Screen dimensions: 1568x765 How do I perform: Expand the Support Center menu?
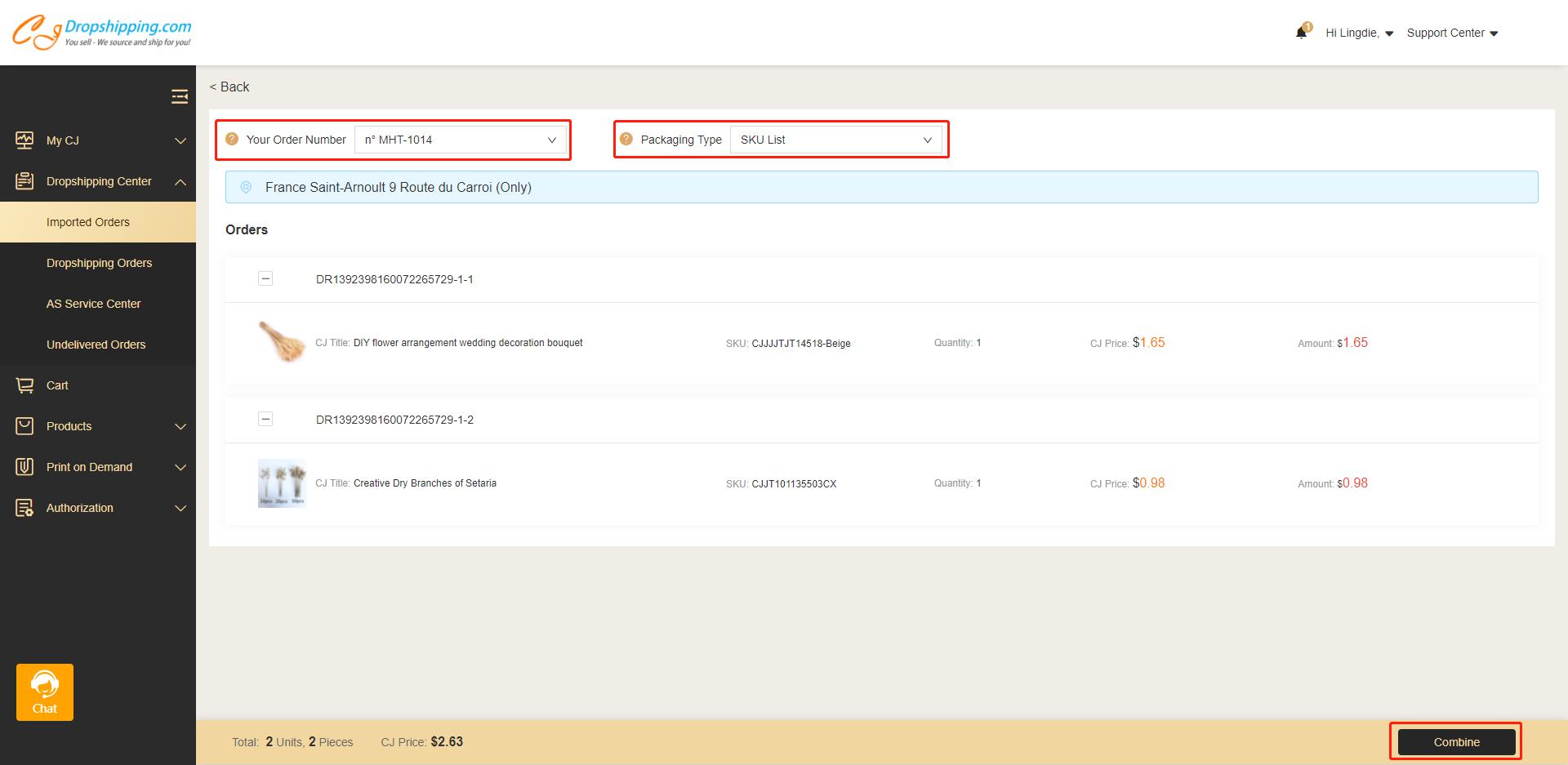point(1451,33)
